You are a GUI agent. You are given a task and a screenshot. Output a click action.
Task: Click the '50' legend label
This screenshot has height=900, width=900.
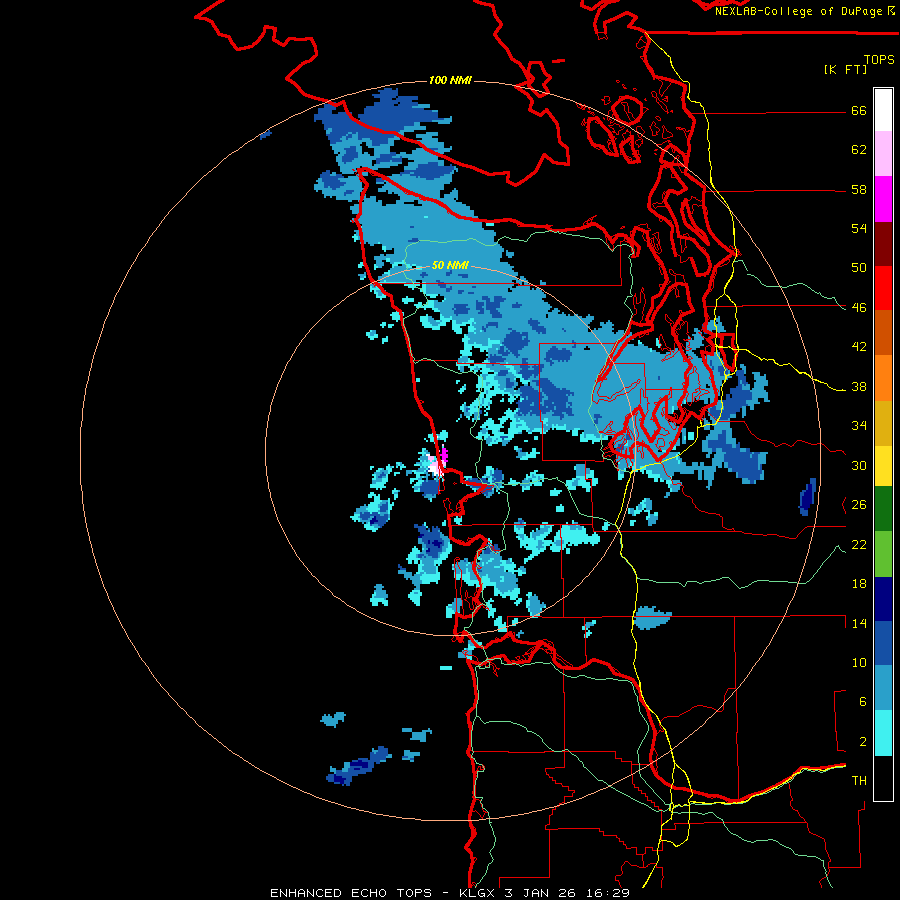(x=859, y=268)
